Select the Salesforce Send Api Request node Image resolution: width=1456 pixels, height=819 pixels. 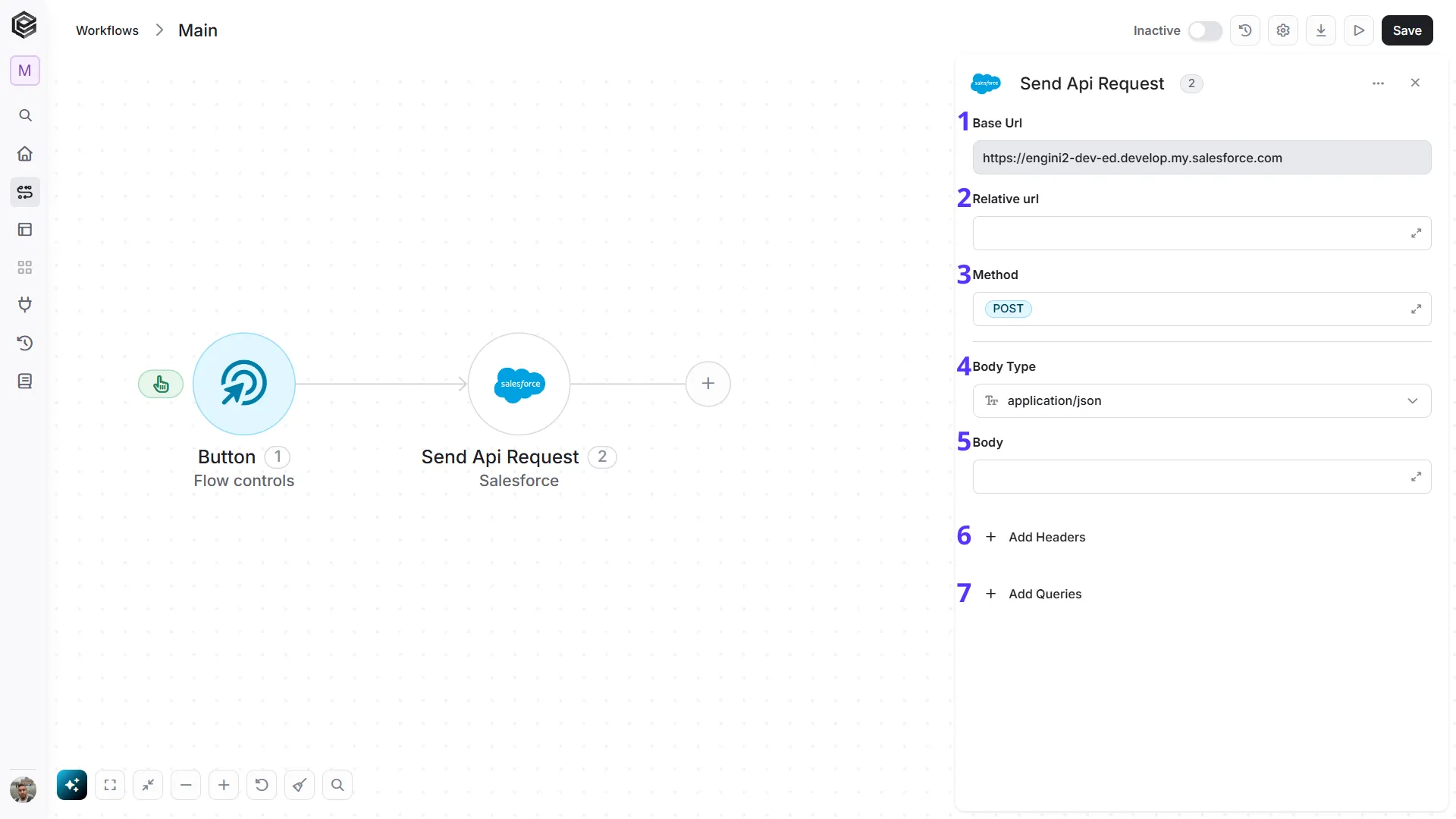tap(519, 384)
